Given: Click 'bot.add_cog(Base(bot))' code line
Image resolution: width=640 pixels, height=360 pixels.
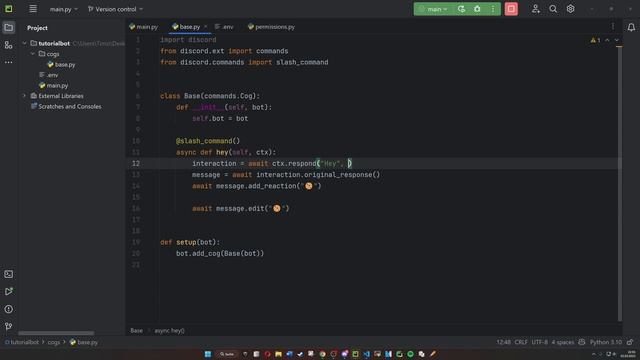Looking at the screenshot, I should pyautogui.click(x=220, y=253).
